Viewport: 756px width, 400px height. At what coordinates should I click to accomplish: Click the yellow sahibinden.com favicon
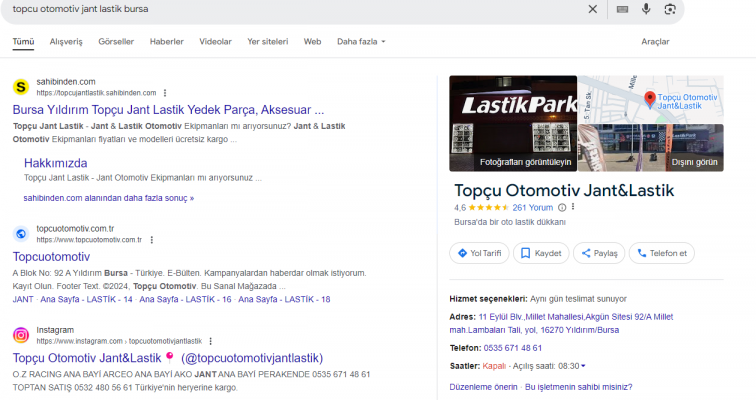click(21, 87)
